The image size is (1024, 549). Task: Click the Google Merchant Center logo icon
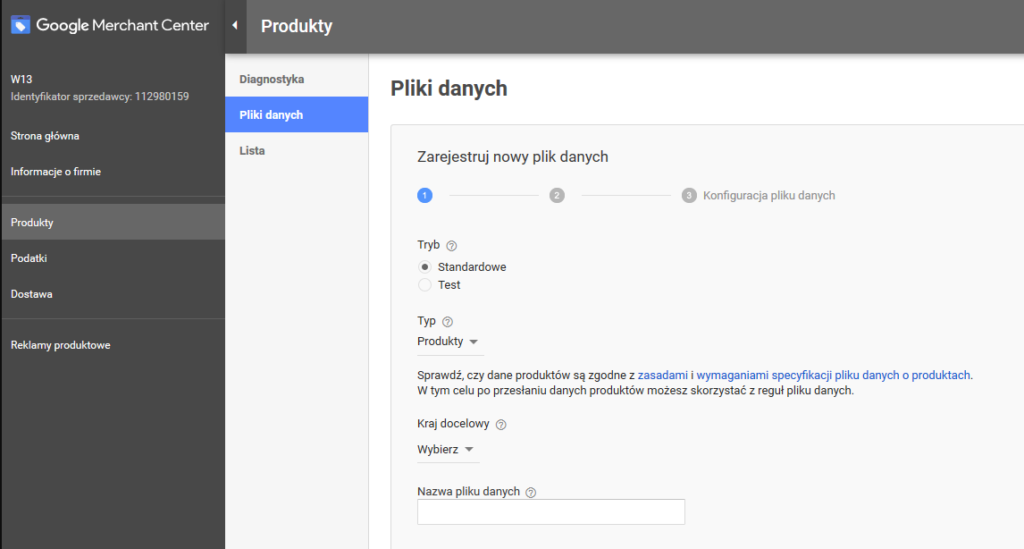21,26
